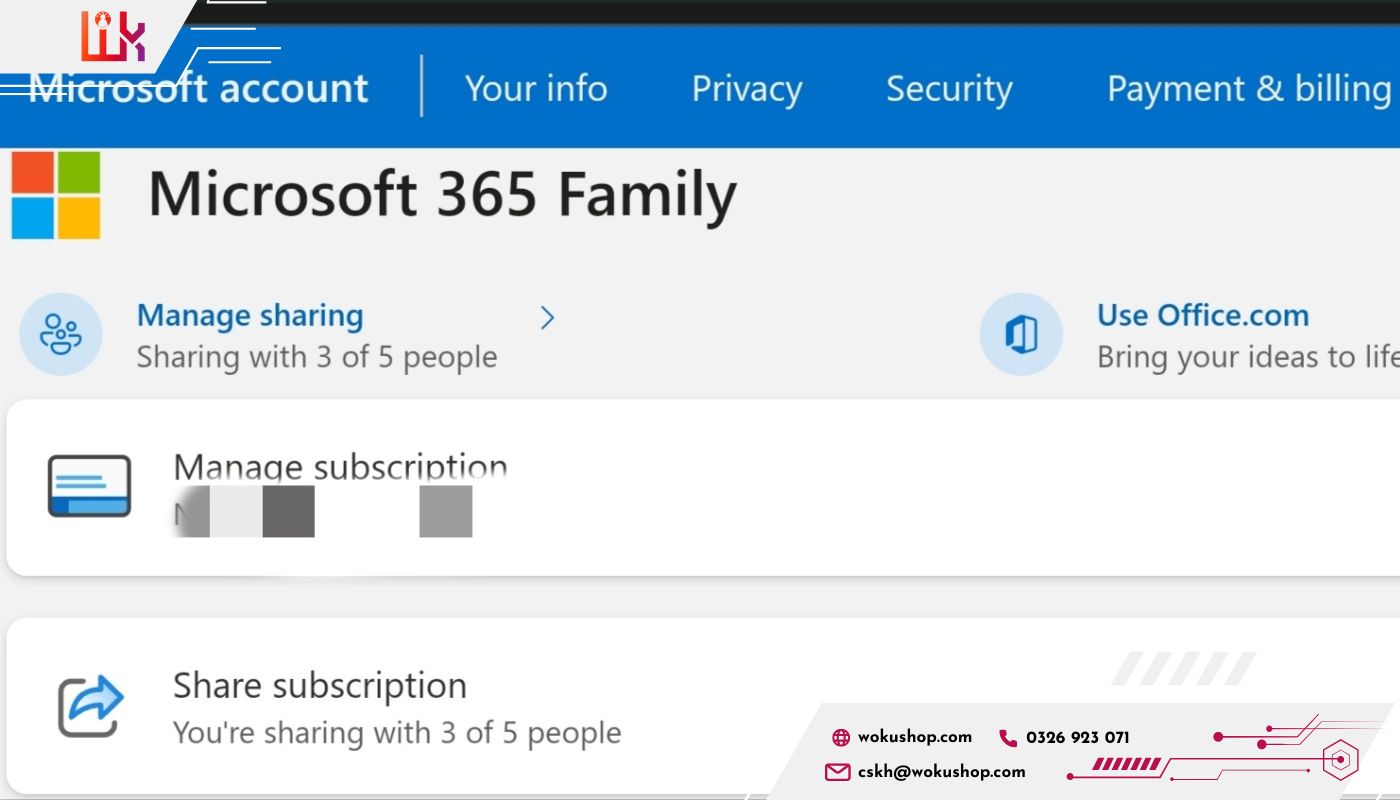This screenshot has height=800, width=1400.
Task: Click 'Bring your ideas to life' text
Action: [x=1248, y=357]
